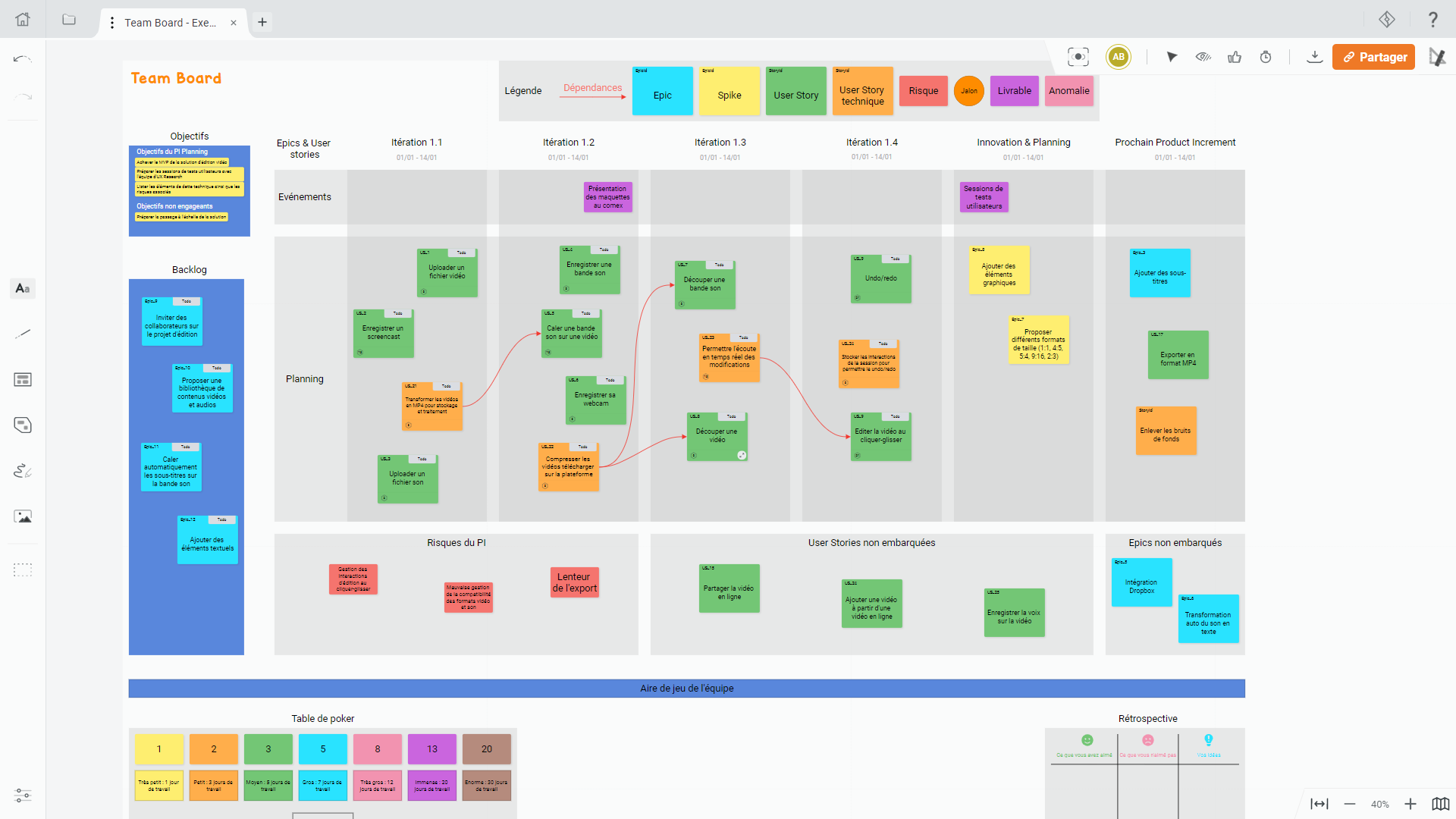Click the camera/capture icon in toolbar
1456x819 pixels.
click(1078, 56)
